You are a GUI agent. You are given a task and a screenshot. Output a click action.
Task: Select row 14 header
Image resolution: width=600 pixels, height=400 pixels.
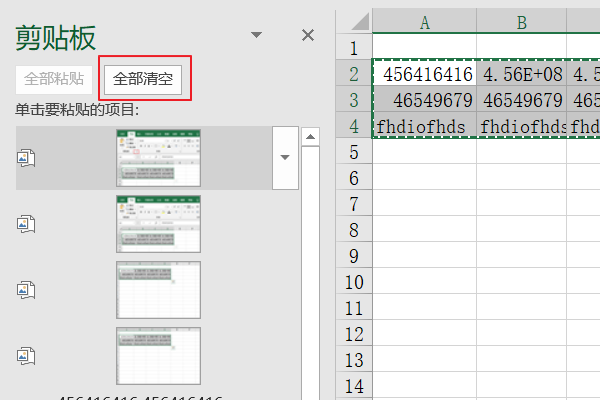354,385
